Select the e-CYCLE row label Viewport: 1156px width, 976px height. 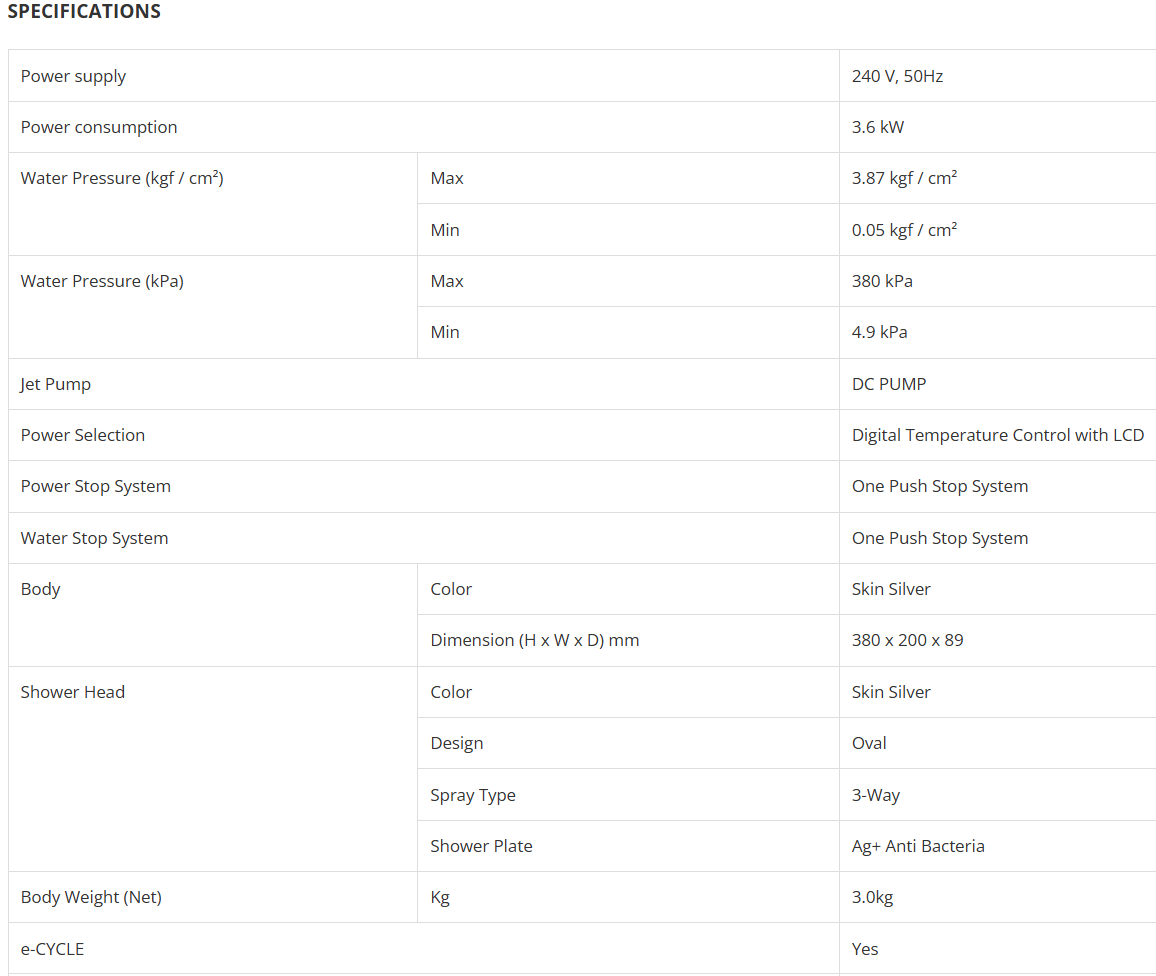click(x=52, y=949)
